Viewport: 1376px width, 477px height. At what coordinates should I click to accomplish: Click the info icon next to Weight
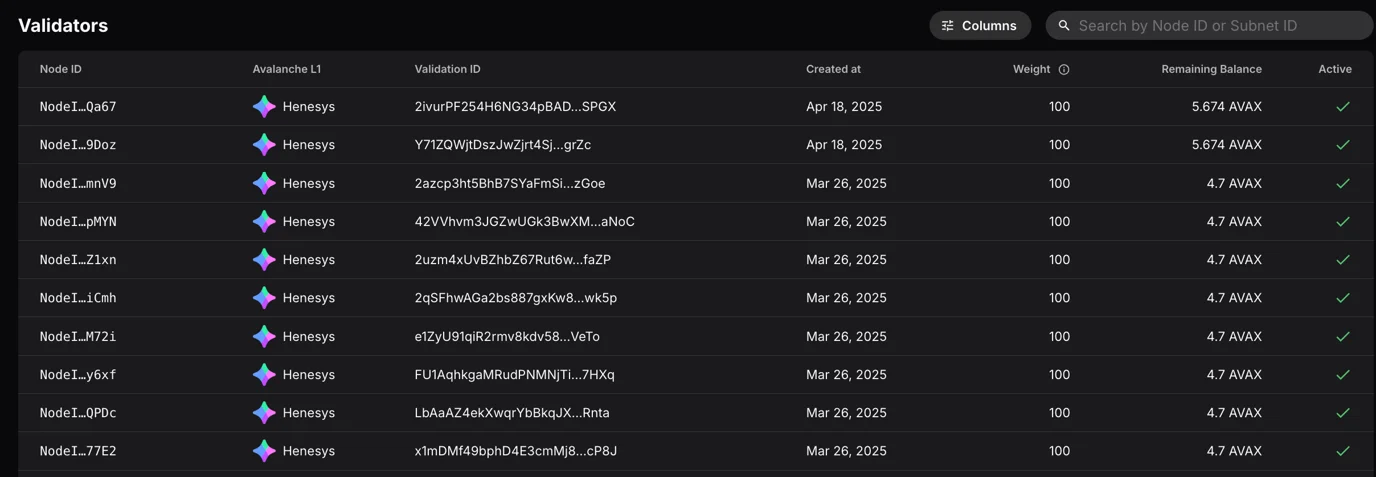click(x=1064, y=69)
